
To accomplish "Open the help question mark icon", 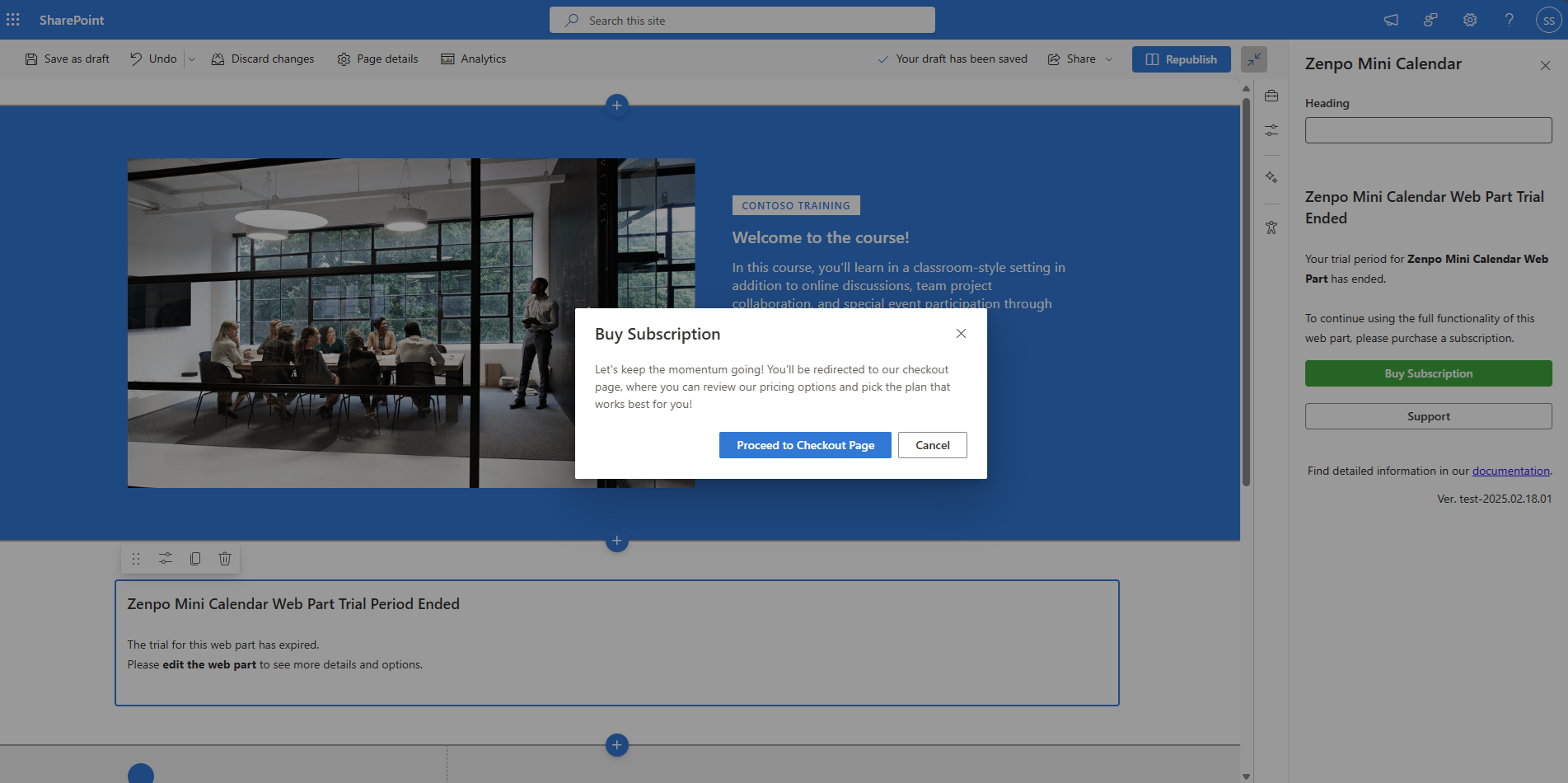I will (1509, 20).
